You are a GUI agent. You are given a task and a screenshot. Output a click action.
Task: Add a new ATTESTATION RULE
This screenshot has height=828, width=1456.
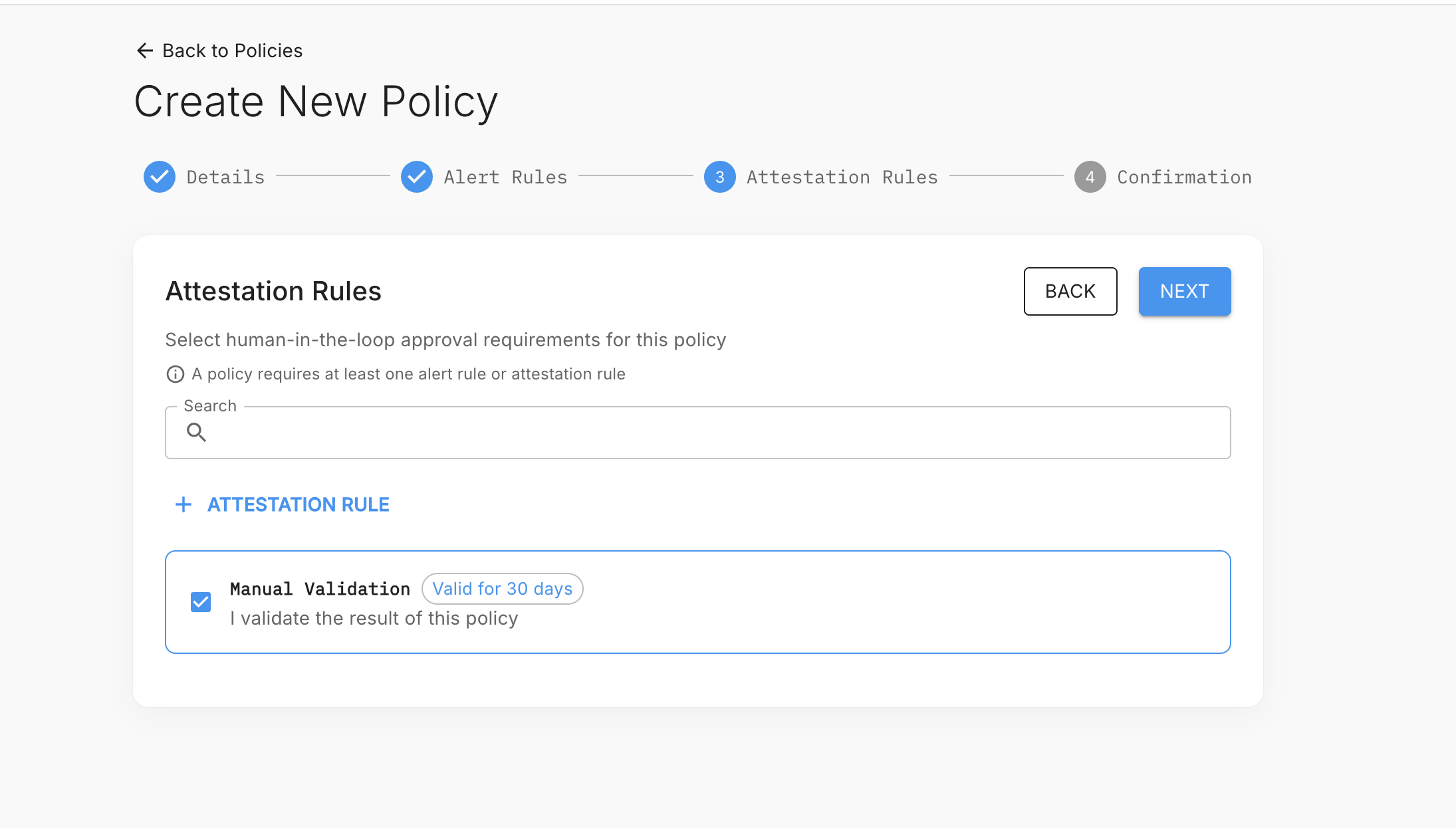pyautogui.click(x=282, y=504)
